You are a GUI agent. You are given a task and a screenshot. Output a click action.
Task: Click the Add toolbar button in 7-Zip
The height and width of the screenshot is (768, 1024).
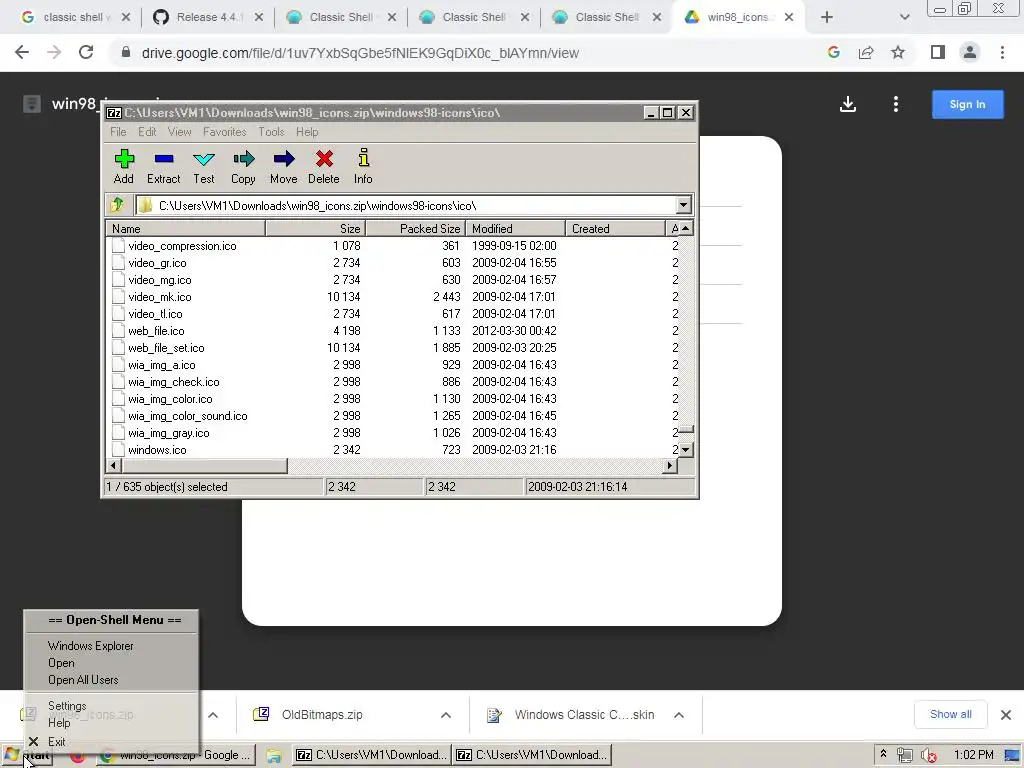tap(123, 167)
